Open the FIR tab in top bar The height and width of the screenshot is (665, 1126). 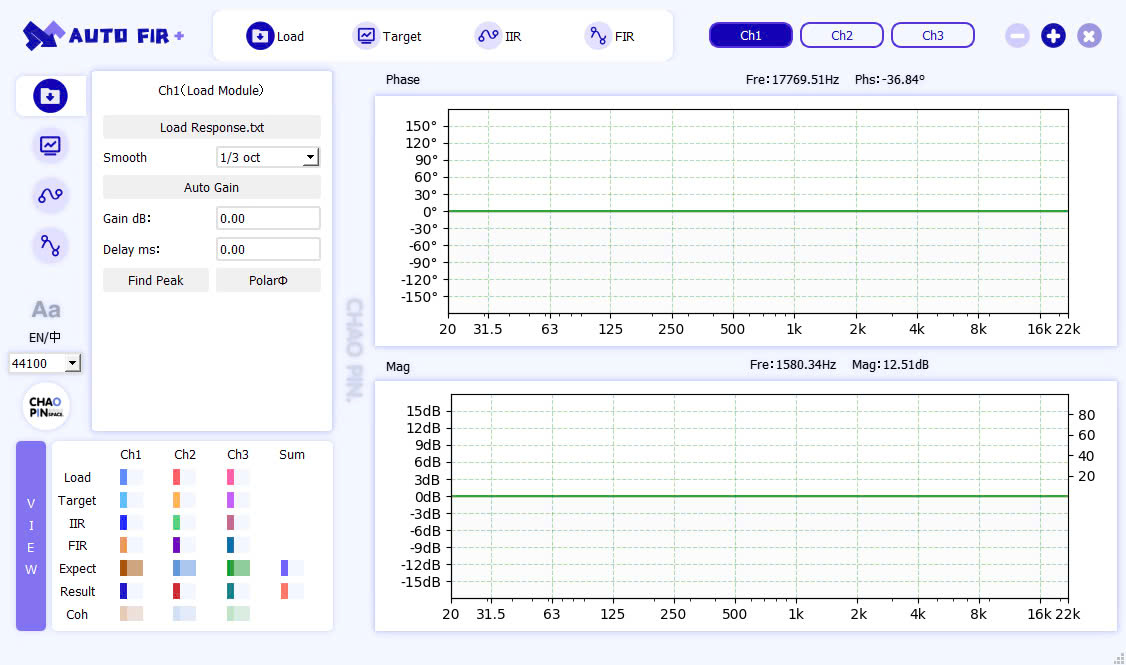pos(610,36)
